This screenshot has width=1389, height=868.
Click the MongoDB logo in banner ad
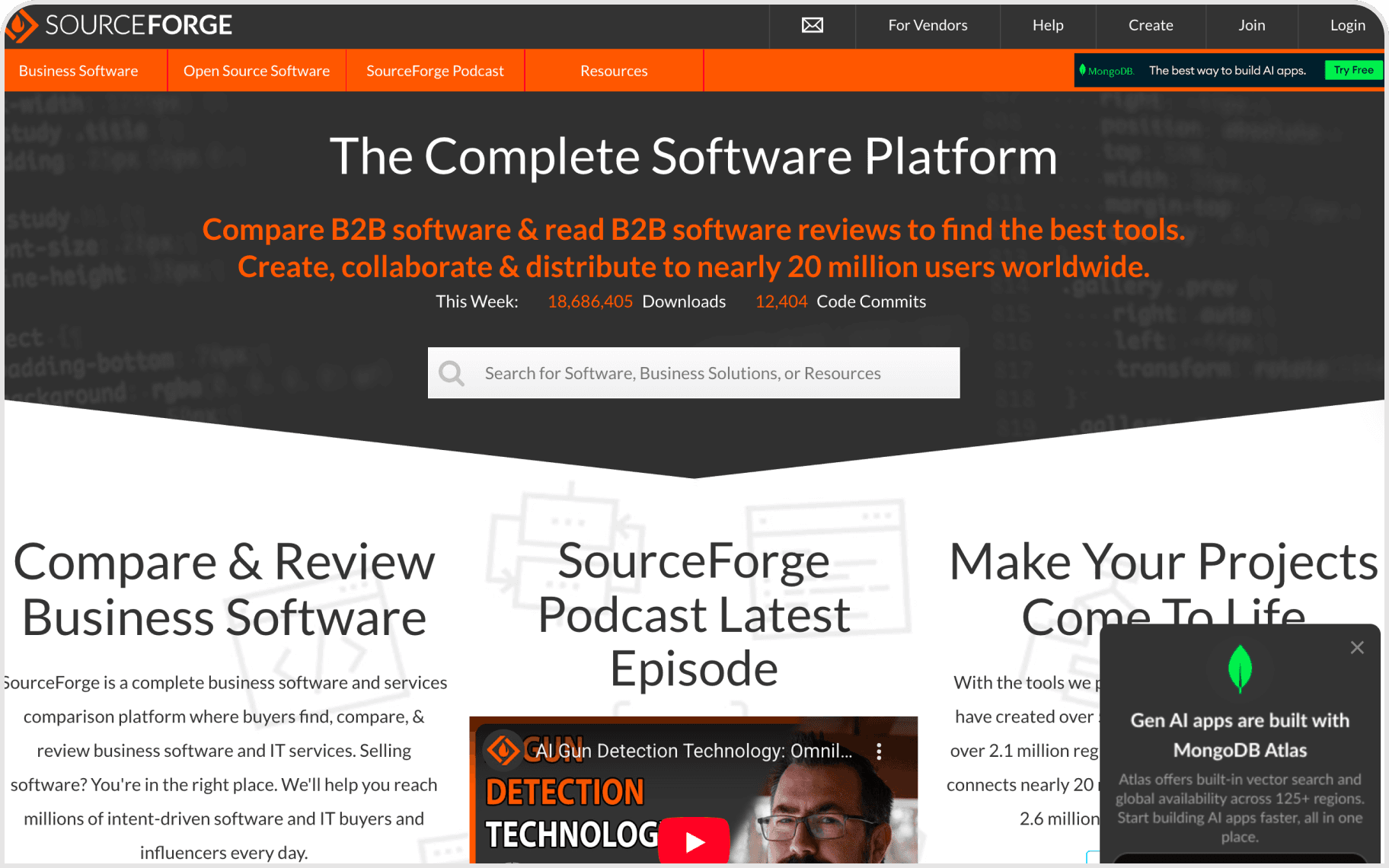(1106, 70)
